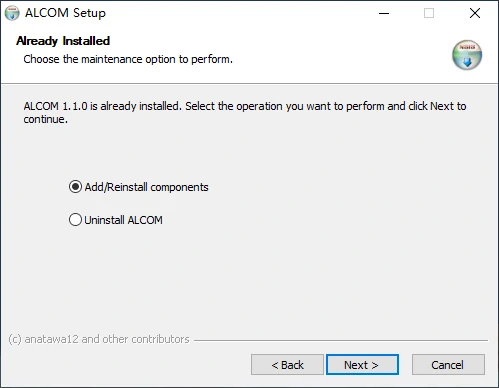Screen dimensions: 499x388
Task: Choose the "Uninstall ALCOM" label text
Action: 123,220
